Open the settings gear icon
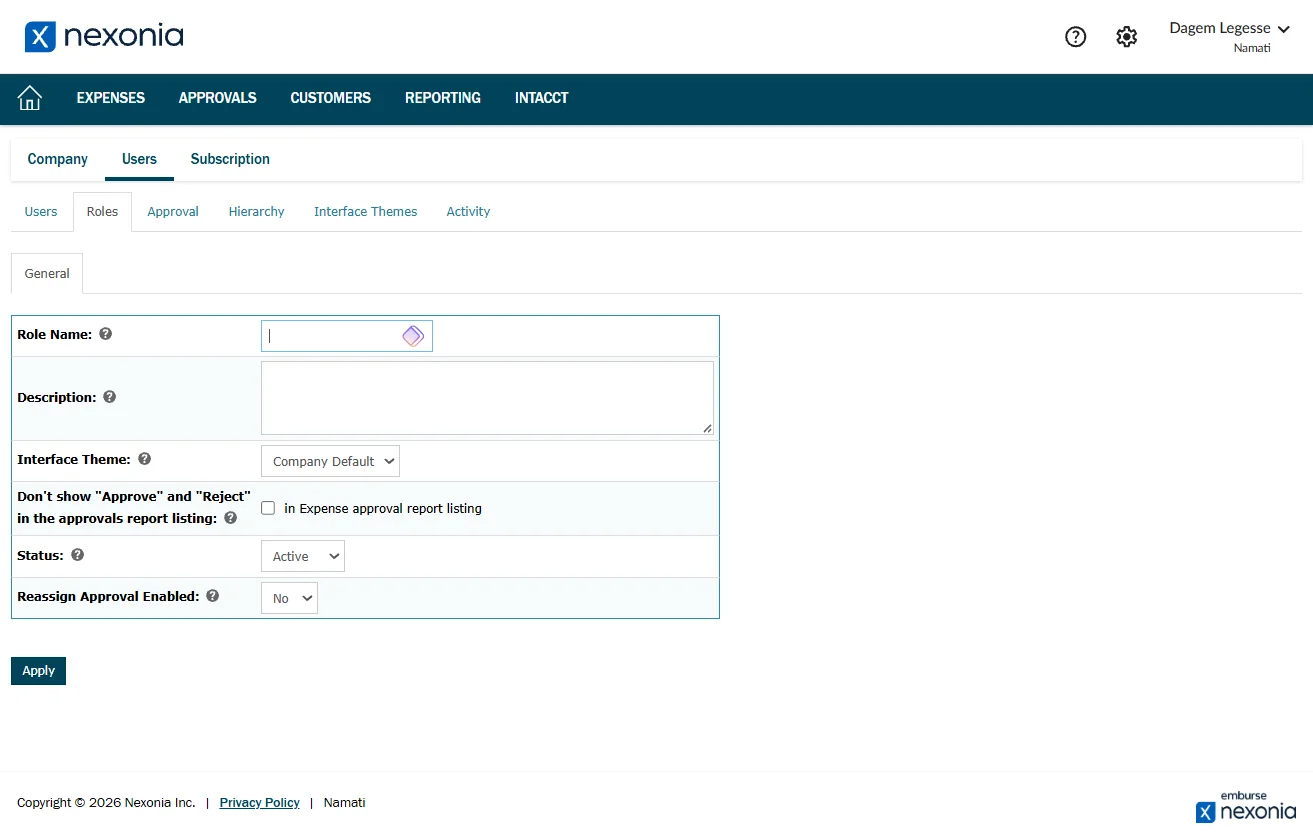 click(x=1127, y=37)
